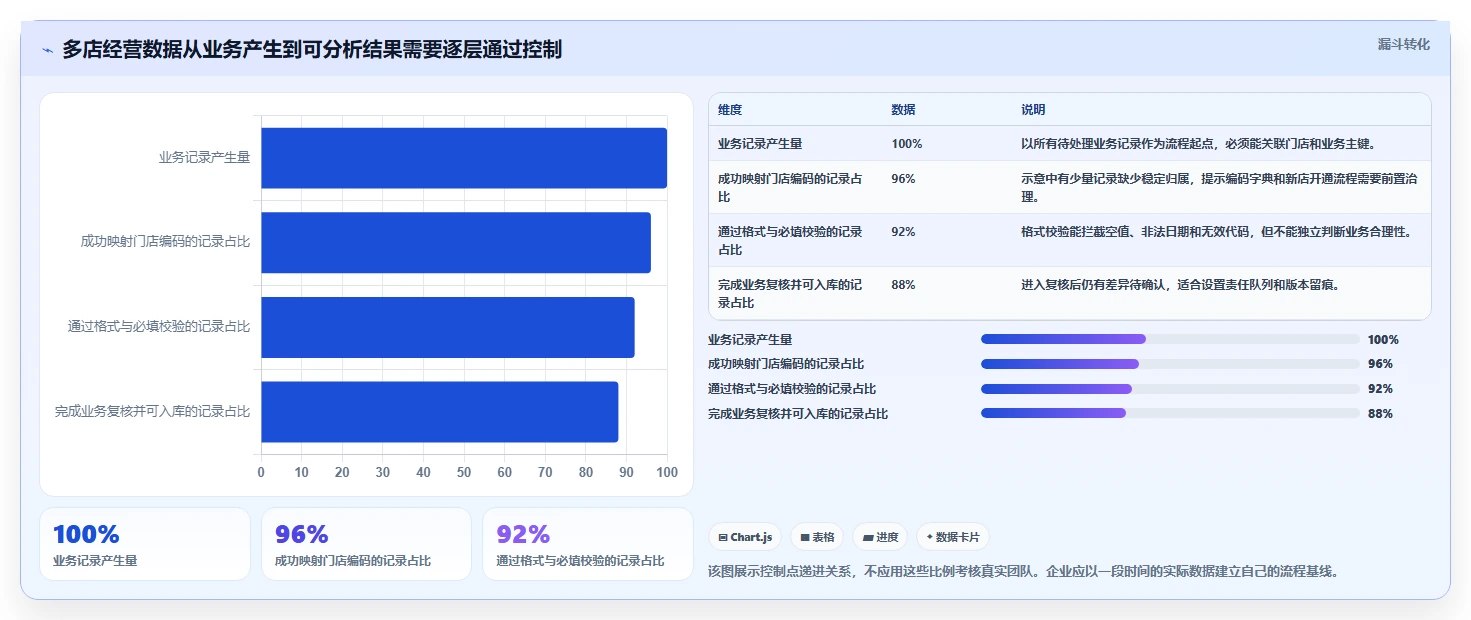Click the 96% progress bar
Screen dimensions: 1471x620
pyautogui.click(x=1170, y=364)
